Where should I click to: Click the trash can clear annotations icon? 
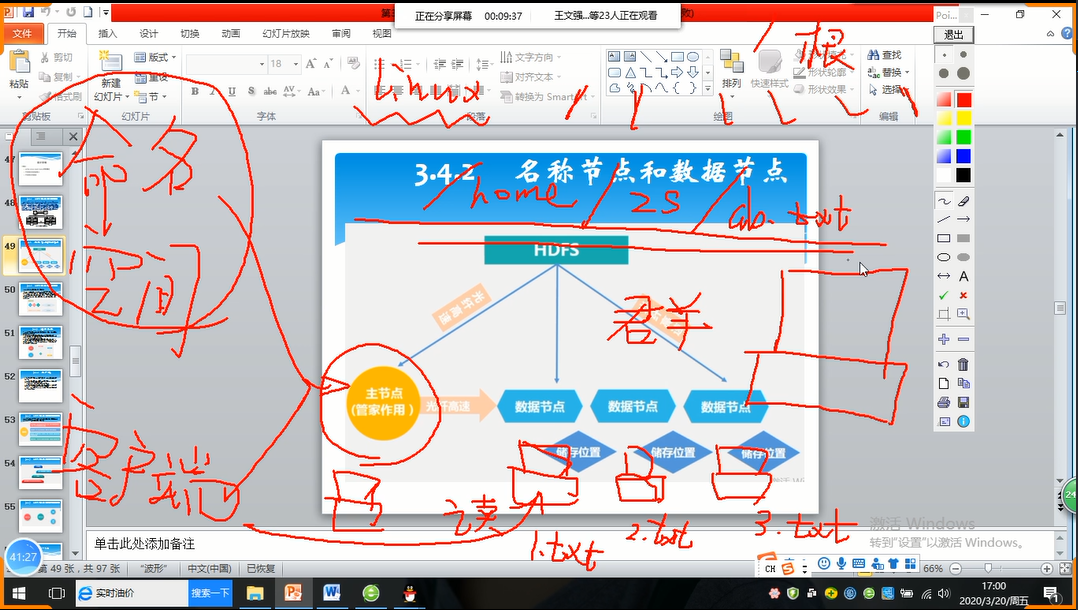[x=964, y=365]
